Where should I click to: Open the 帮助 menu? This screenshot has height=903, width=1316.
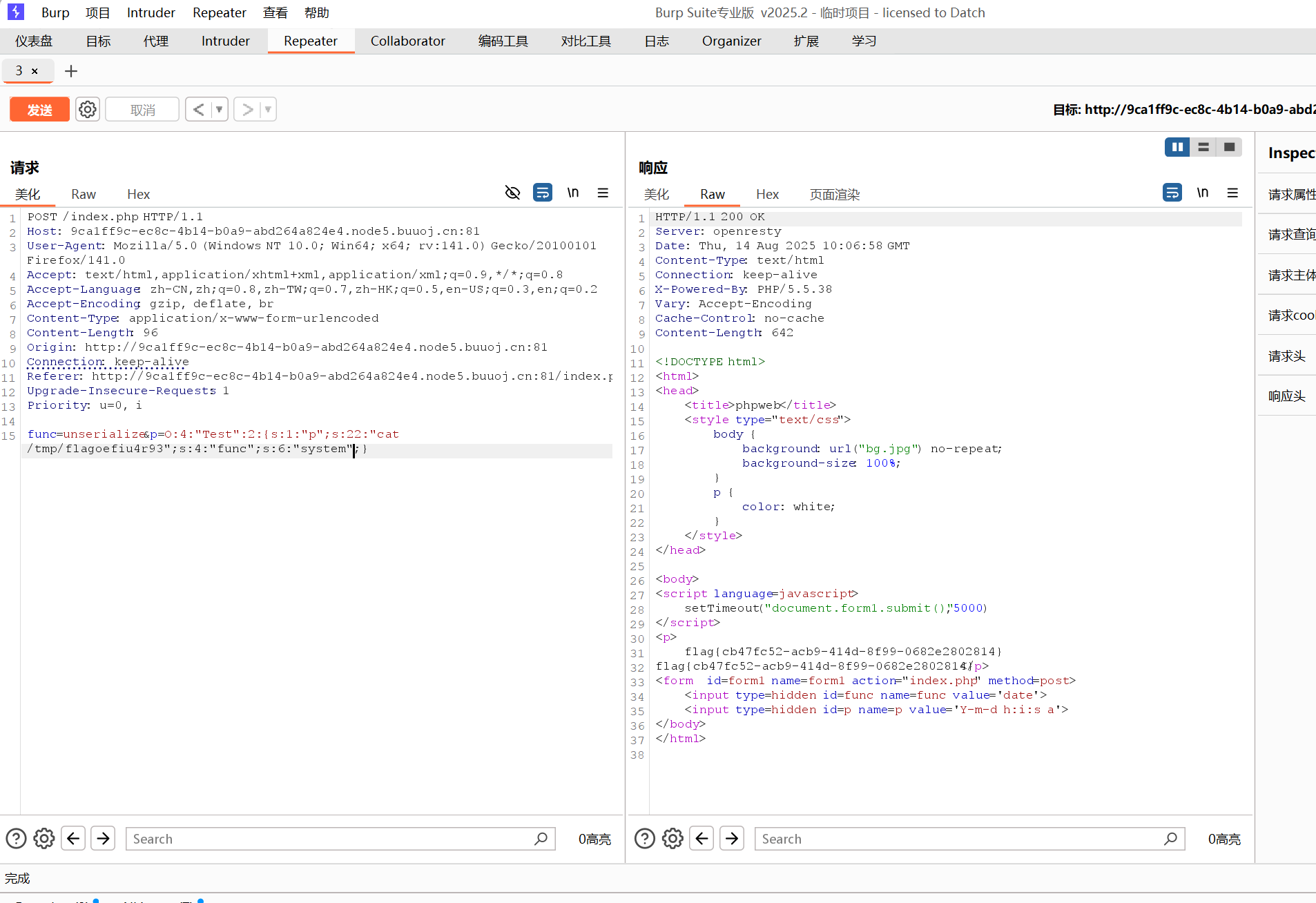(x=317, y=12)
